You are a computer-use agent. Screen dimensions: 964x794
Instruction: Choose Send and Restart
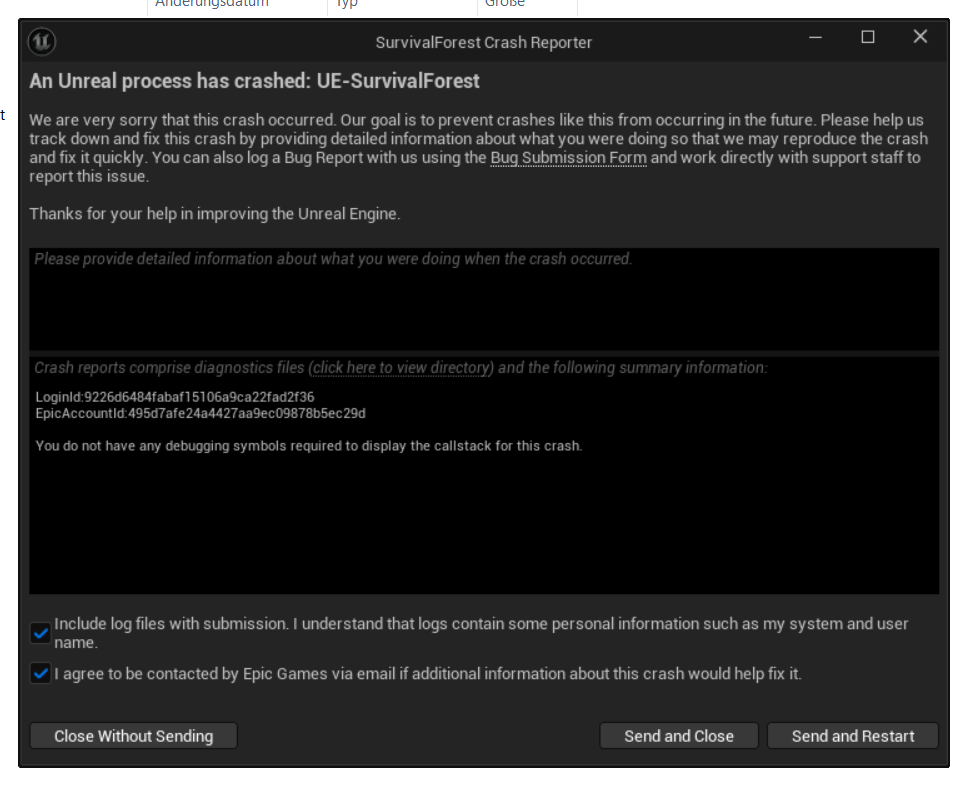(x=852, y=736)
